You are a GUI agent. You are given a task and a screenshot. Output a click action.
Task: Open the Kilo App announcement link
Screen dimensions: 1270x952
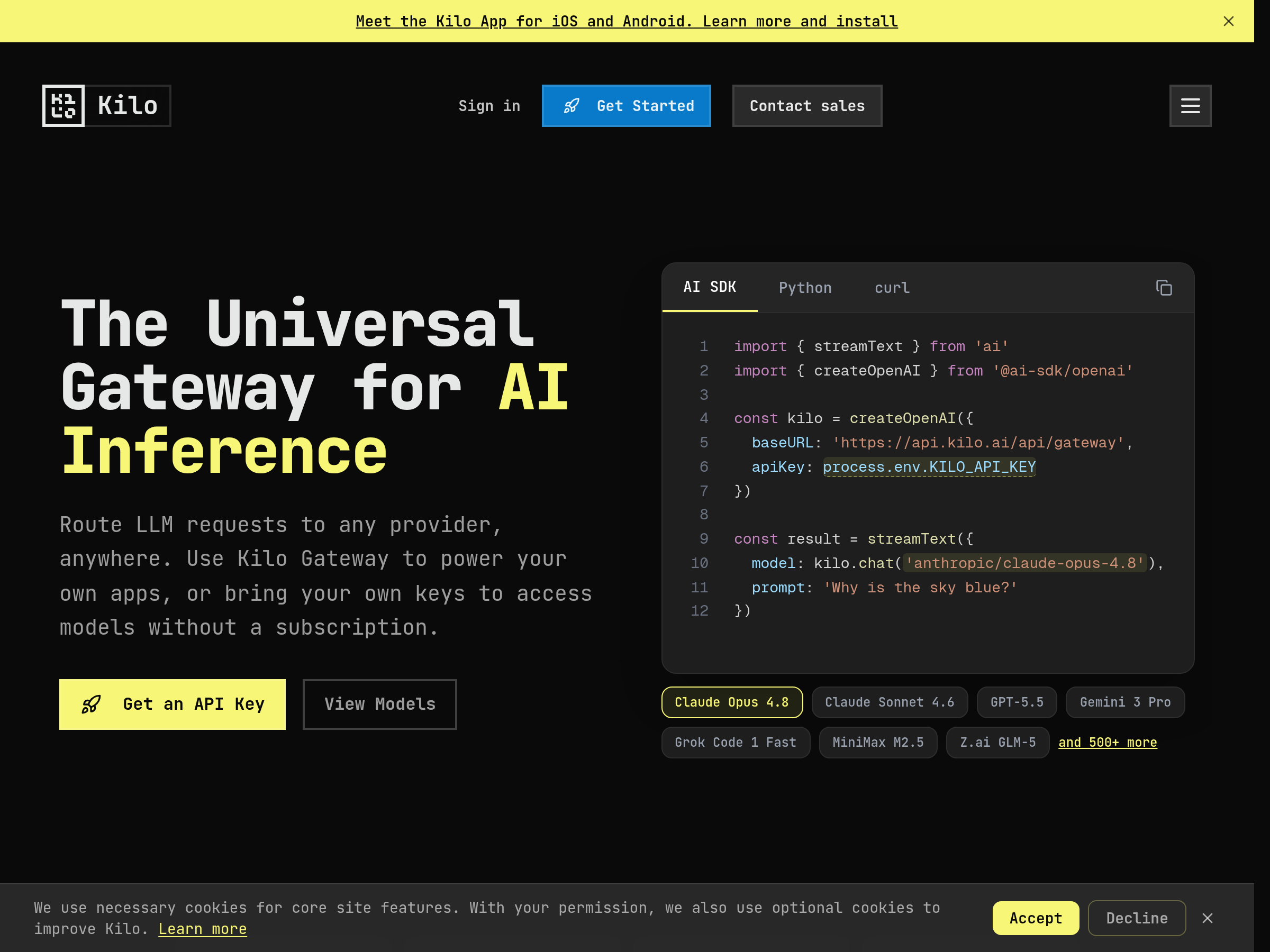627,21
